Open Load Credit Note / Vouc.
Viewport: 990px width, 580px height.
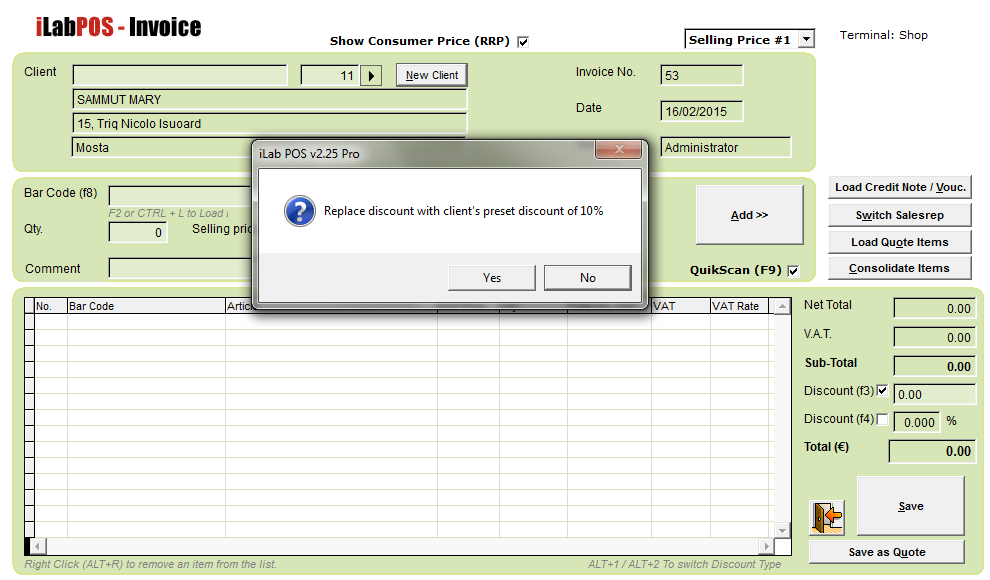900,188
